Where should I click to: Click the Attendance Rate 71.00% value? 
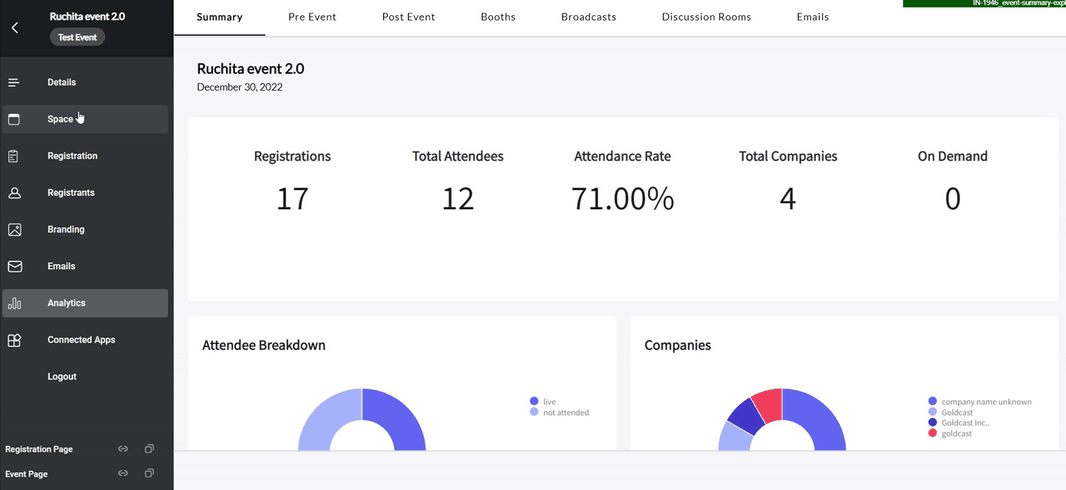pyautogui.click(x=623, y=198)
